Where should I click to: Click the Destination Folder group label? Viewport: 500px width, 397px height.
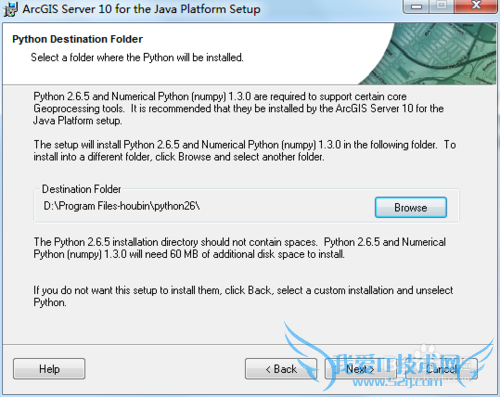pos(81,189)
